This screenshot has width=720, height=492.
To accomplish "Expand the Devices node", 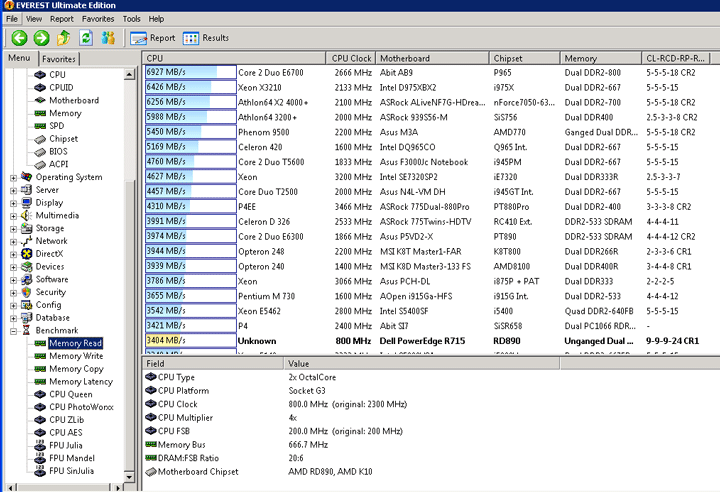I will 13,267.
